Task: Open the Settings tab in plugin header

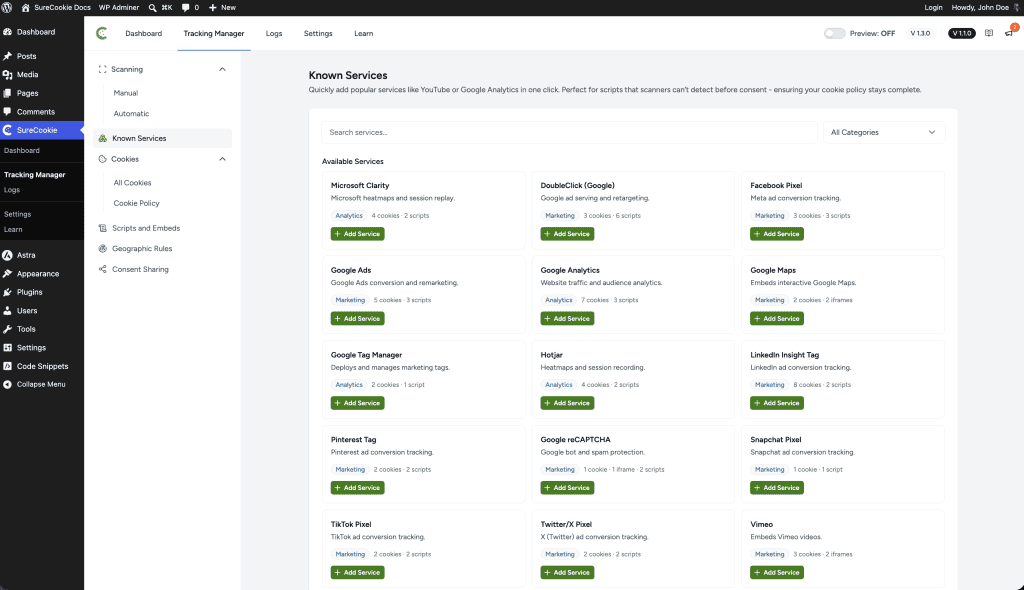Action: 318,33
